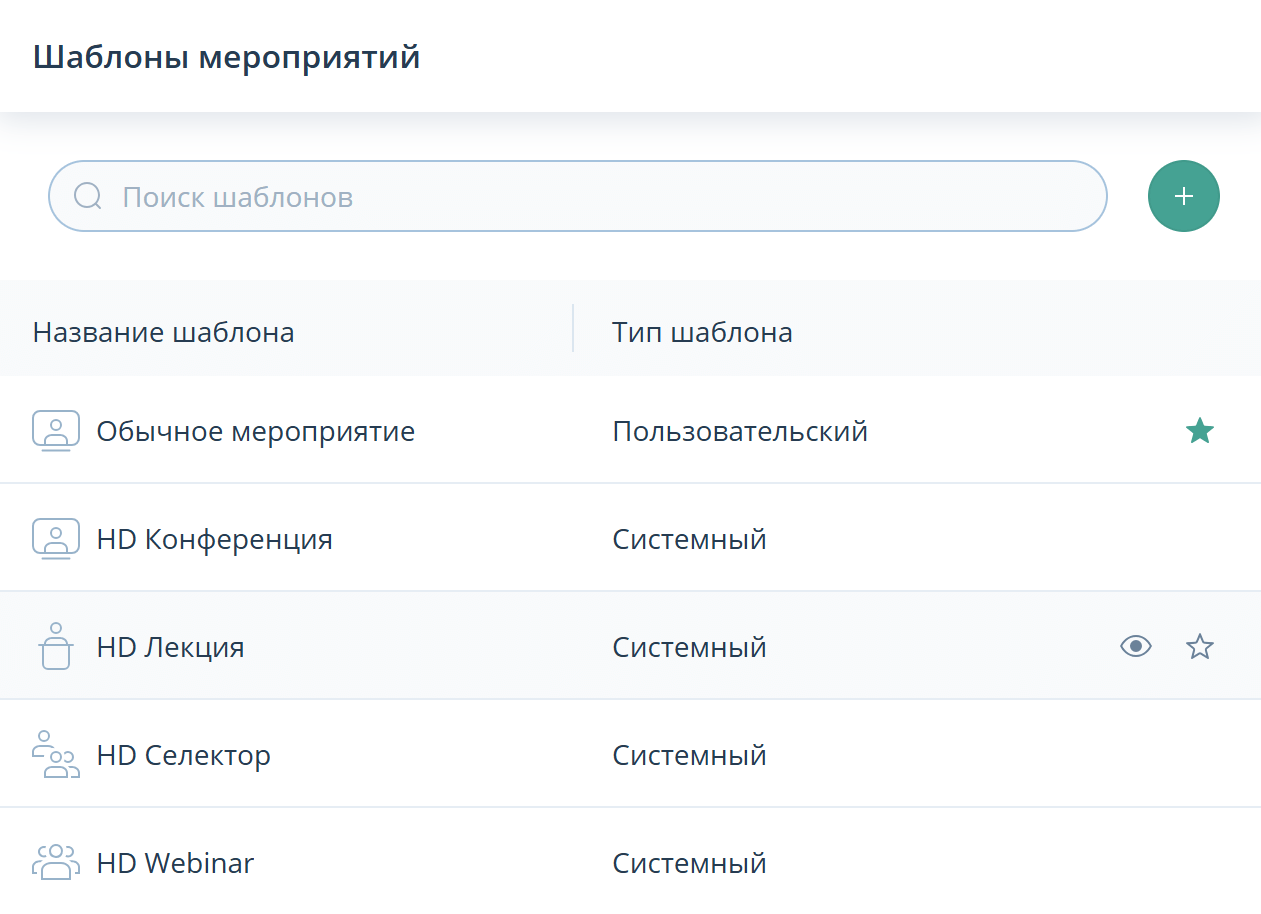Mark HD Лекция as favorite with the star
The image size is (1261, 914).
1199,646
